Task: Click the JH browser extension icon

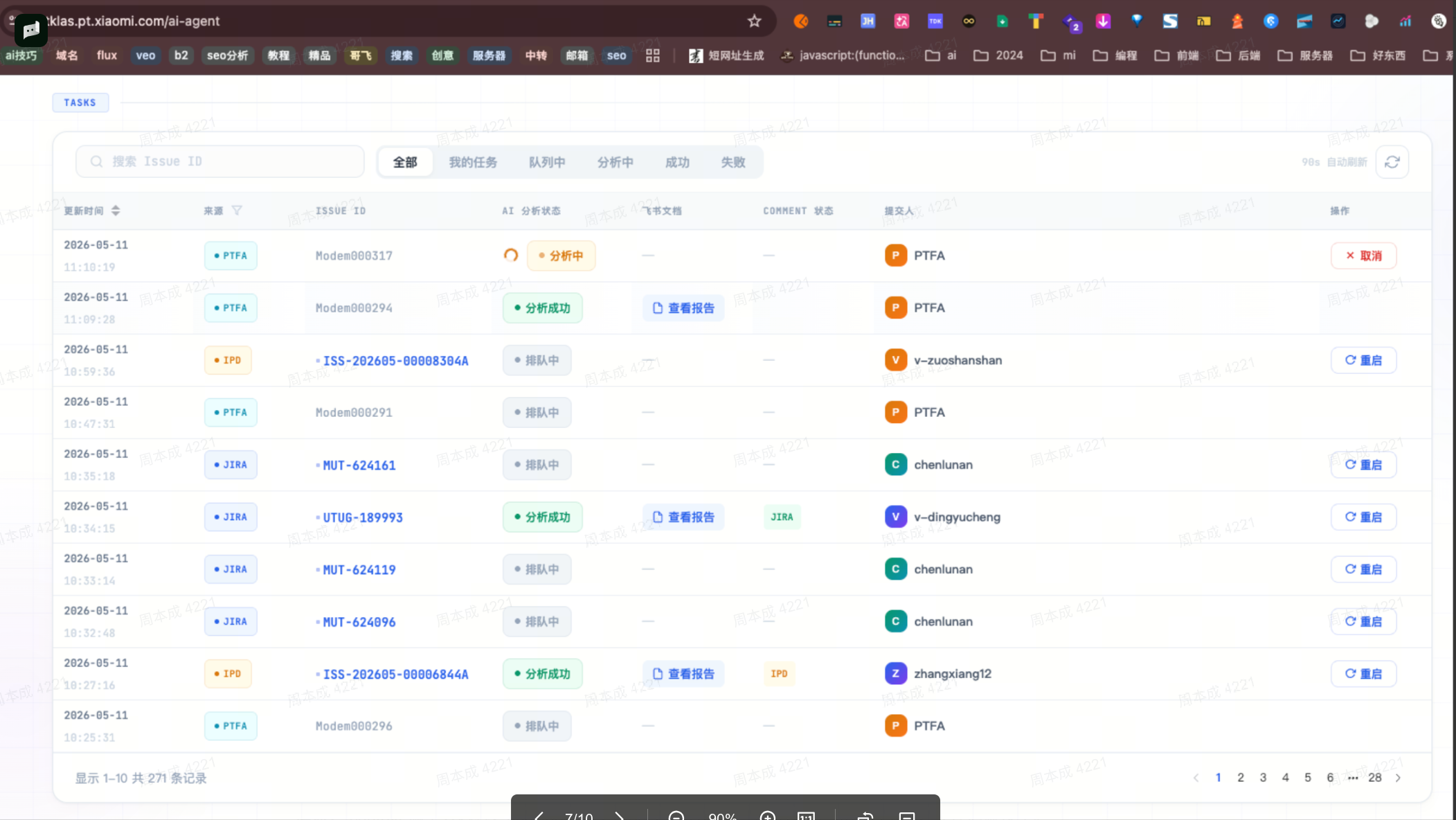Action: [868, 21]
